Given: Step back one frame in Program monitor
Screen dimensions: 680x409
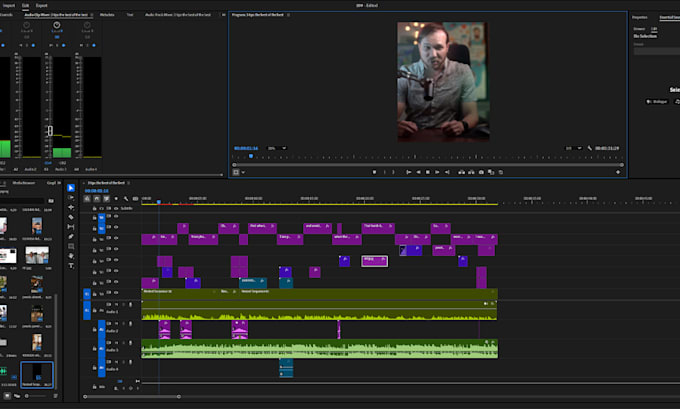Looking at the screenshot, I should [418, 172].
